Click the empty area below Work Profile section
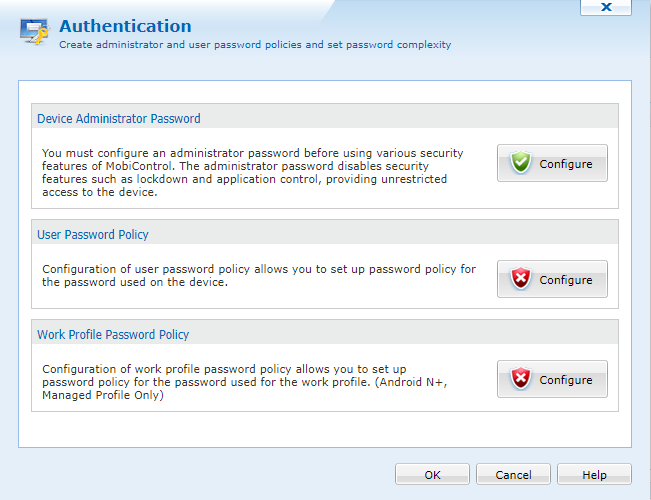The height and width of the screenshot is (500, 651). pyautogui.click(x=325, y=428)
